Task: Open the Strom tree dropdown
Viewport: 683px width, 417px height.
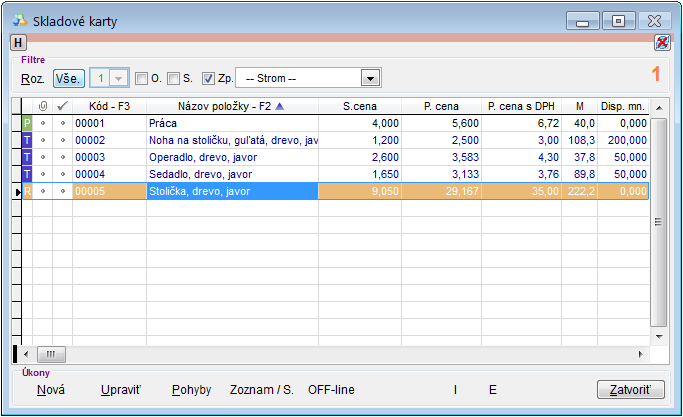Action: [x=371, y=79]
